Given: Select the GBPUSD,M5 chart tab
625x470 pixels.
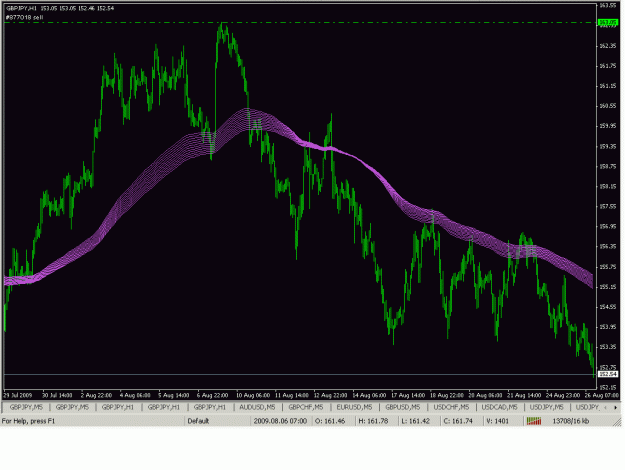Looking at the screenshot, I should coord(403,407).
